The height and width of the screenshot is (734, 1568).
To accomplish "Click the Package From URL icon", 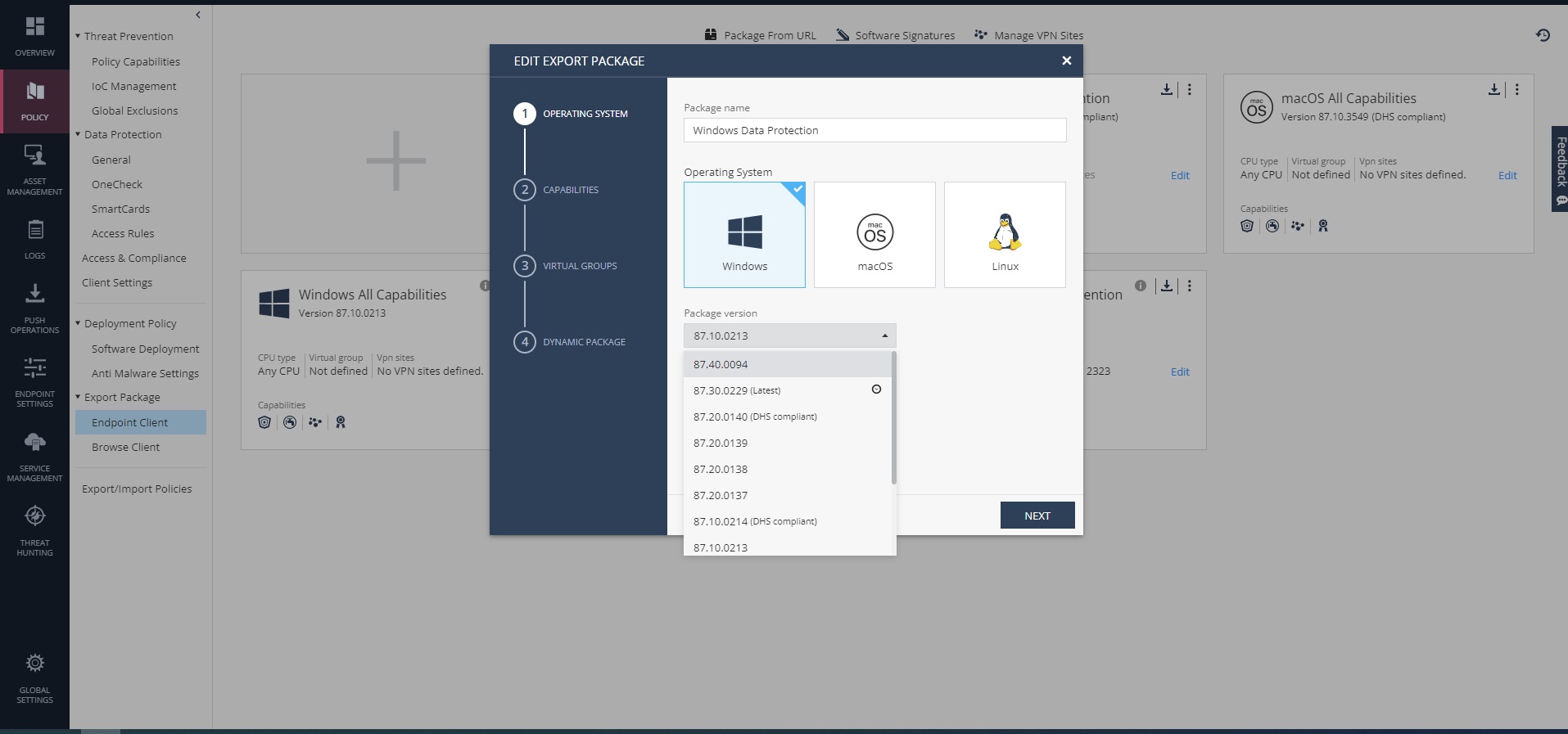I will tap(711, 35).
